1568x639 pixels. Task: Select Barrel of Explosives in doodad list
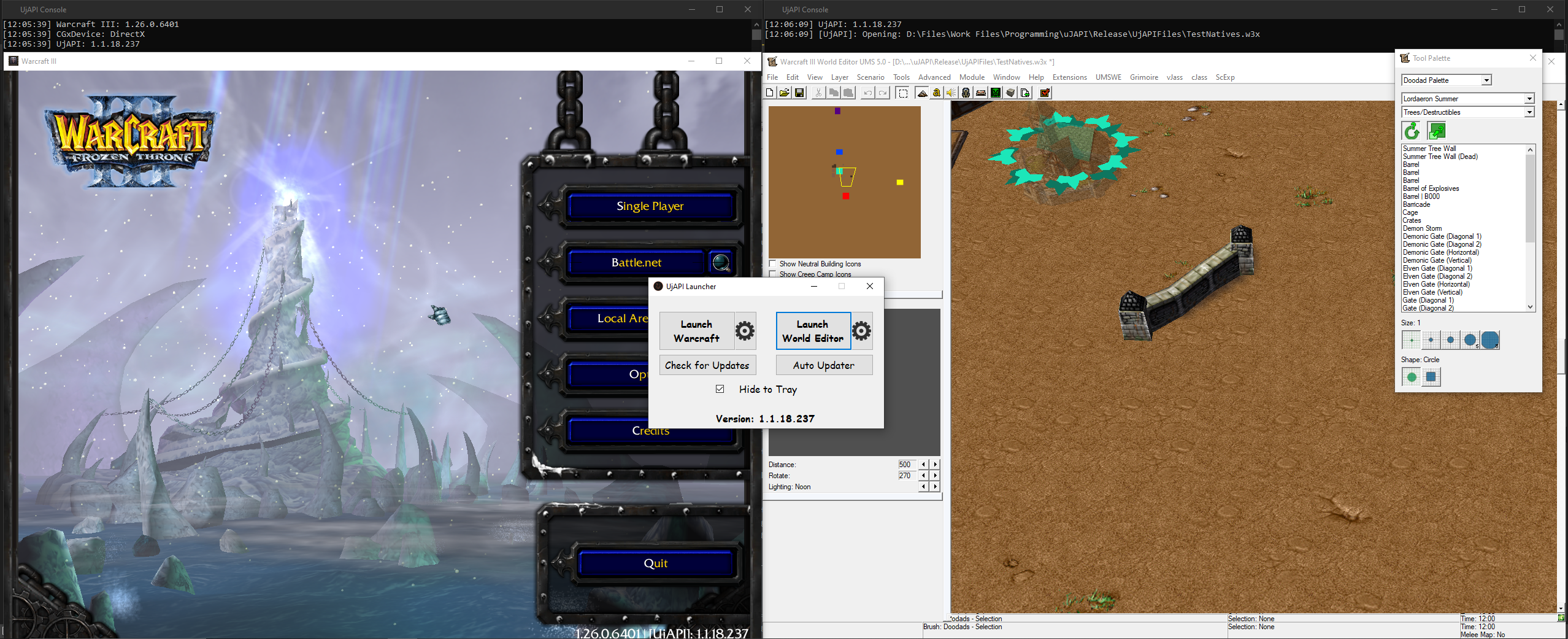[1431, 188]
